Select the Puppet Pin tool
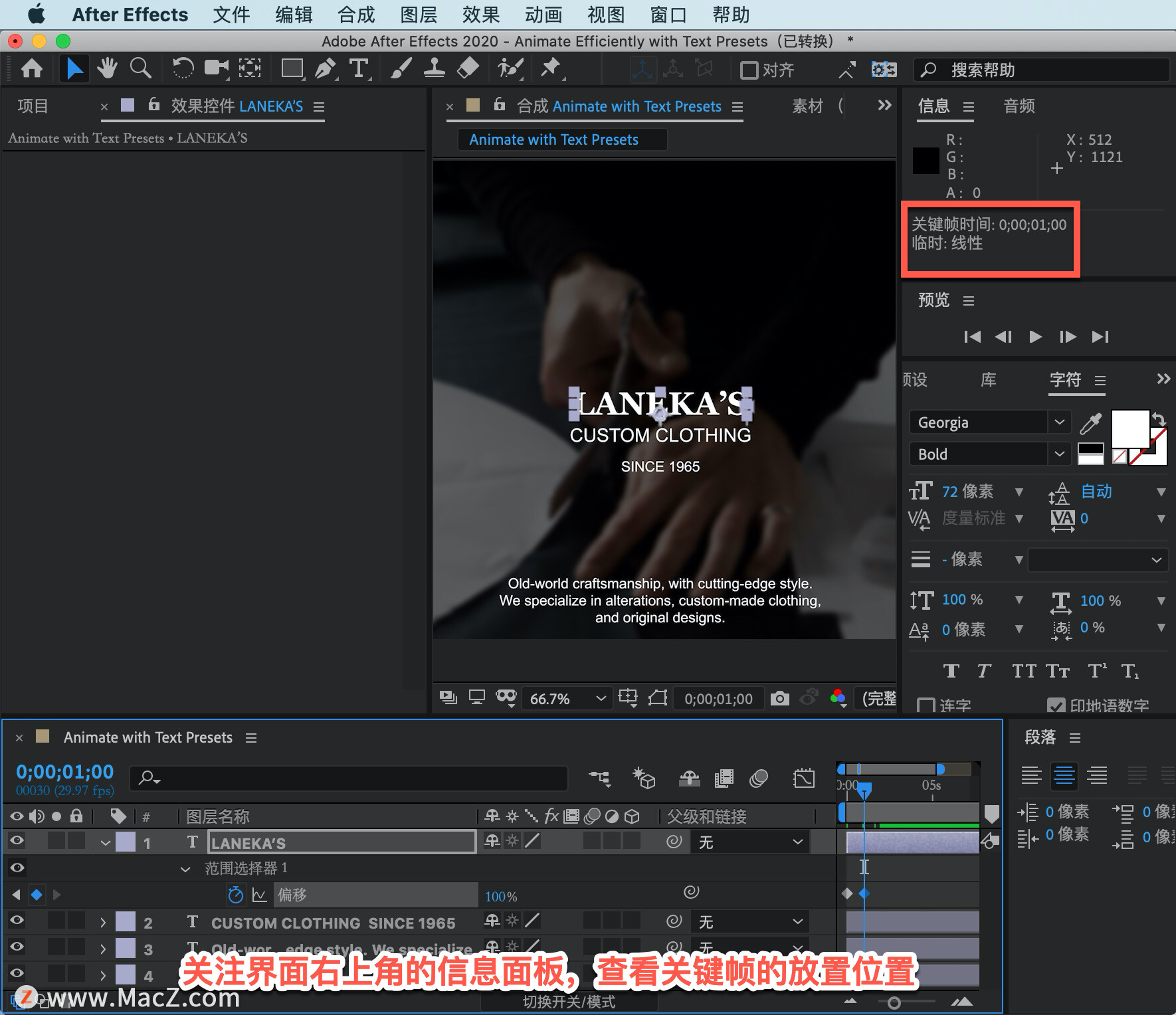Screen dimensions: 1176x1015 coord(551,68)
